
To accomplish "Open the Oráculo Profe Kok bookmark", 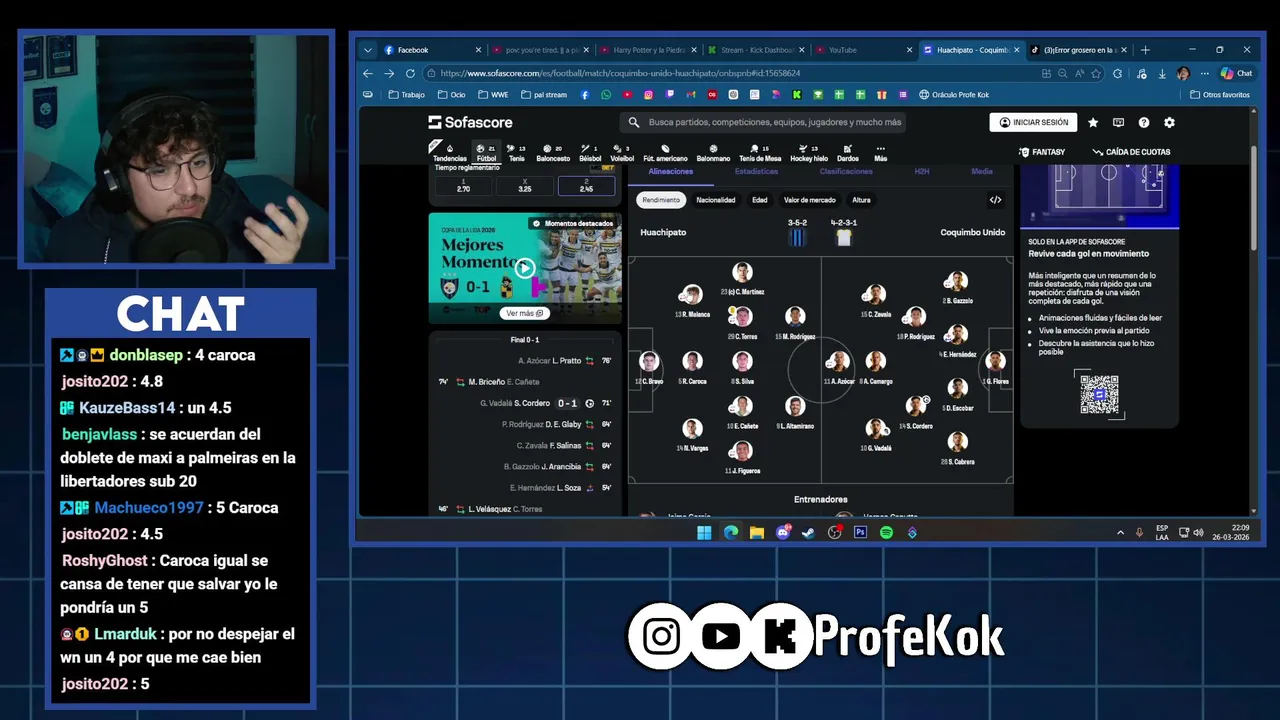I will (954, 95).
